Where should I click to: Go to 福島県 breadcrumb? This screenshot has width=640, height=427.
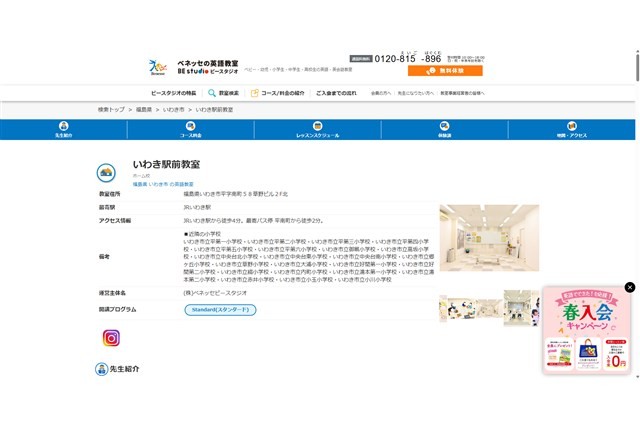[144, 109]
